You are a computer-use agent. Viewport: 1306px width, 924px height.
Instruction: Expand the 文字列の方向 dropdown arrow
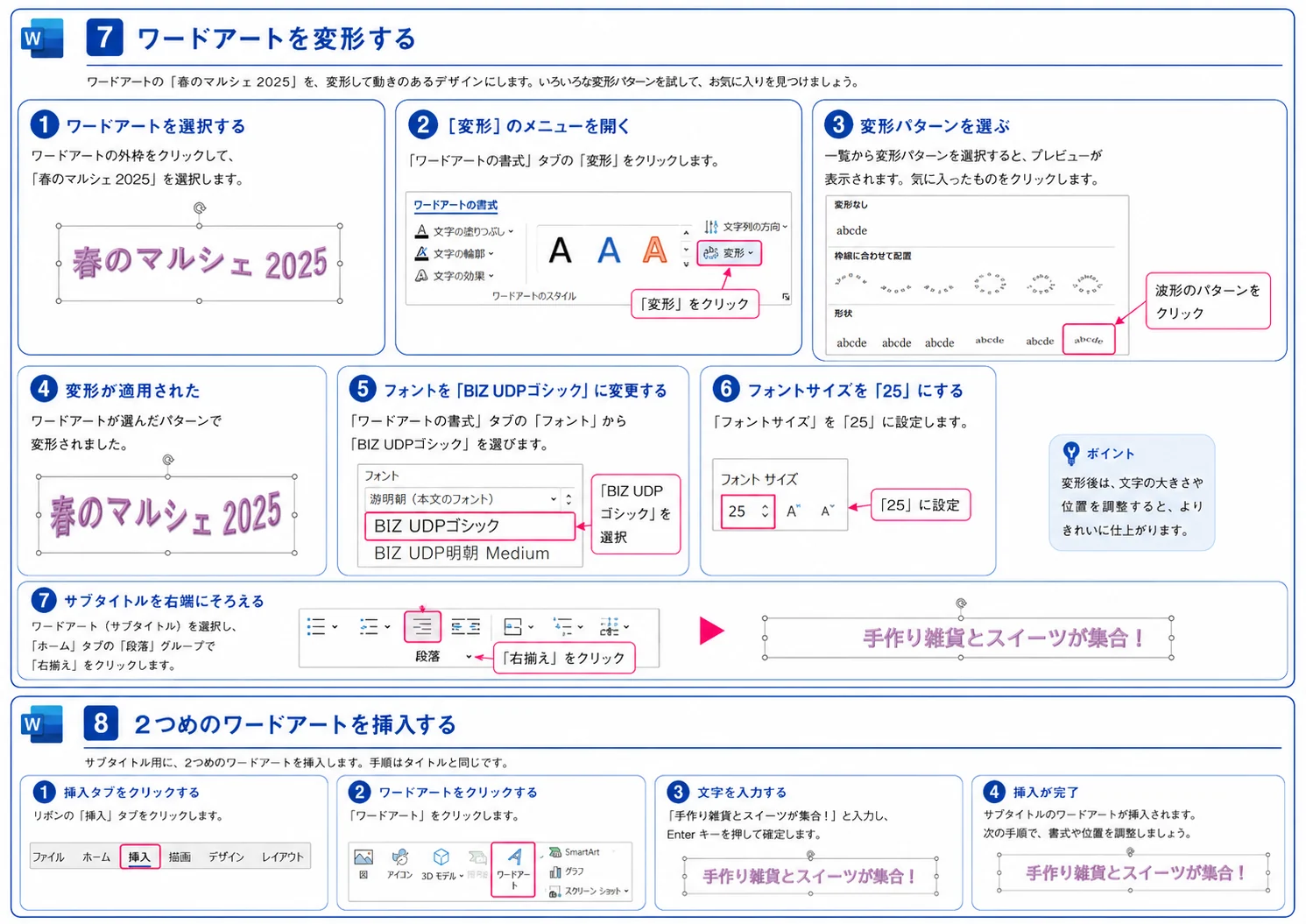click(x=785, y=226)
